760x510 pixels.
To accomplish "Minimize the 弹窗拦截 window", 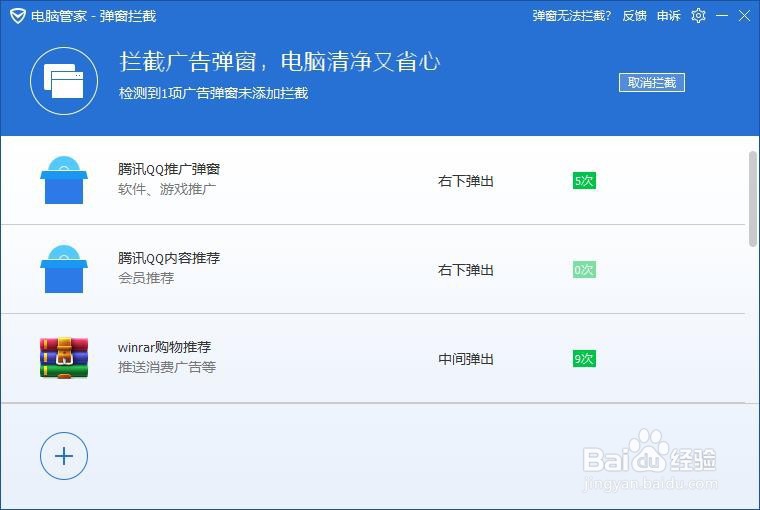I will 722,16.
